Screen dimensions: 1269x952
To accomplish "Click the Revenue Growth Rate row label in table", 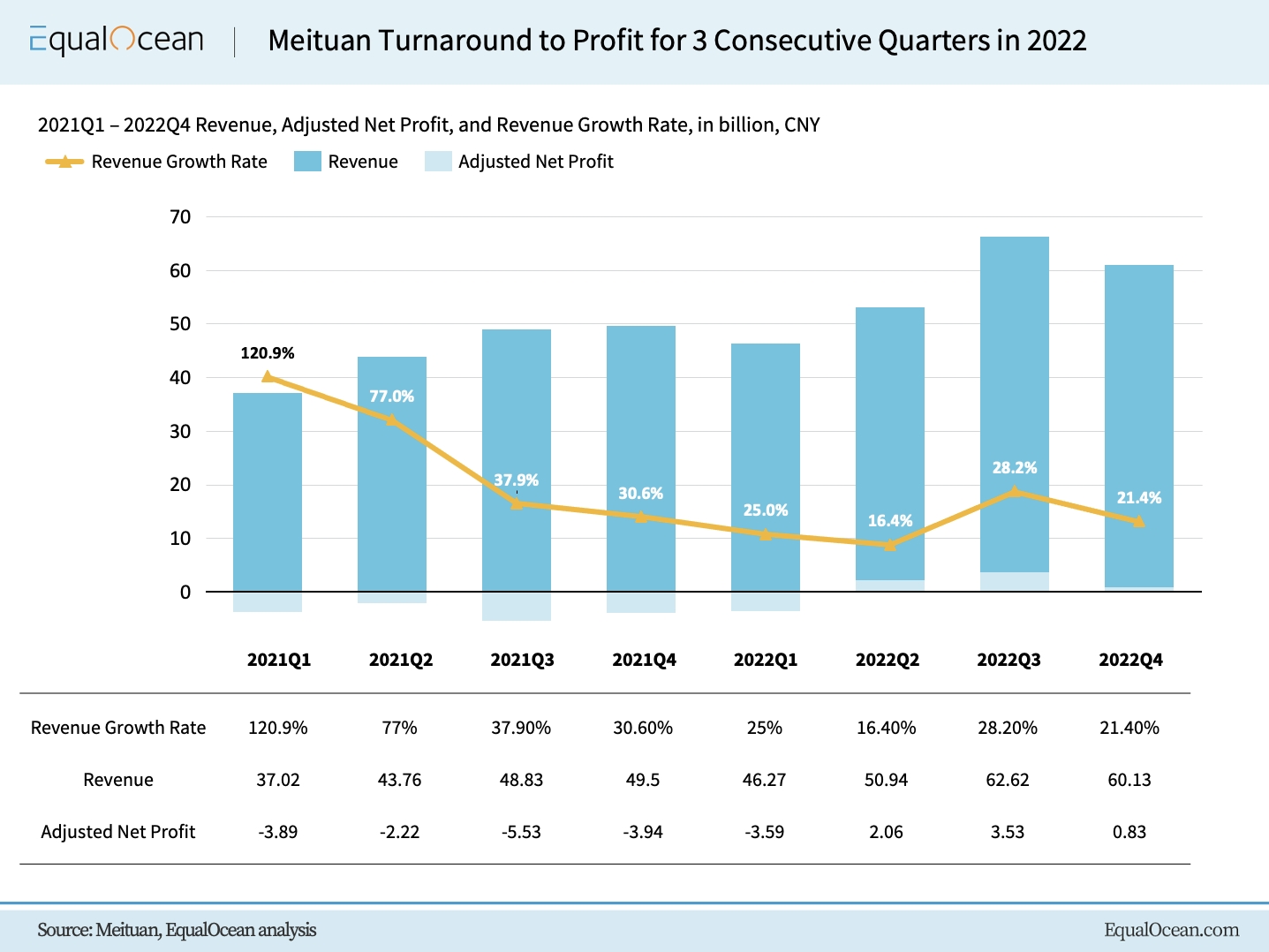I will 118,728.
